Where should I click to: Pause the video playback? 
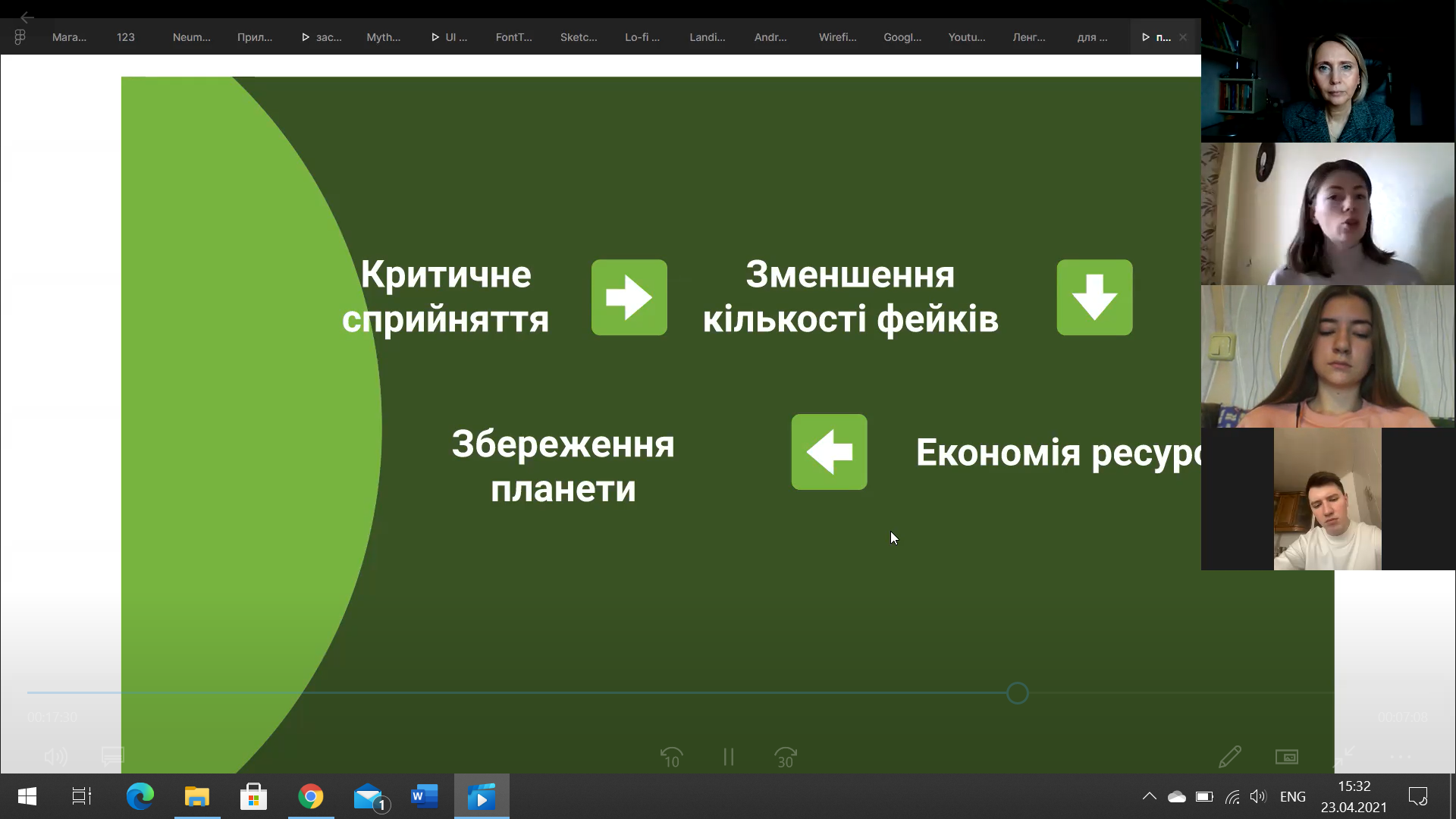click(x=728, y=757)
